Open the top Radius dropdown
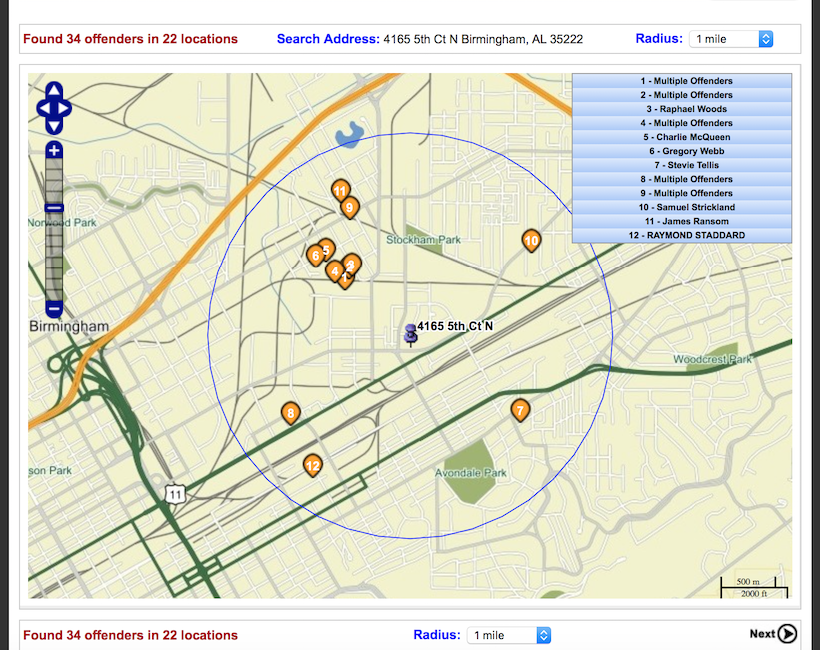The width and height of the screenshot is (820, 650). 731,39
